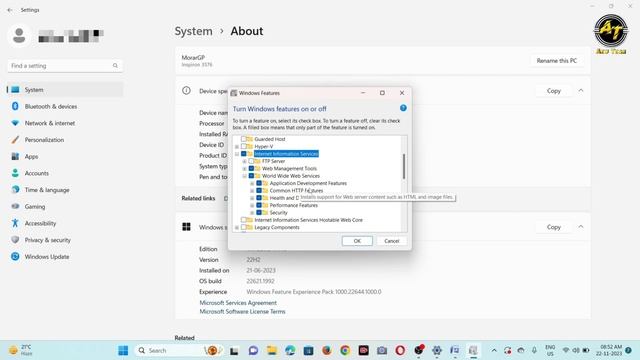Check the Legacy Components checkbox

pos(244,227)
